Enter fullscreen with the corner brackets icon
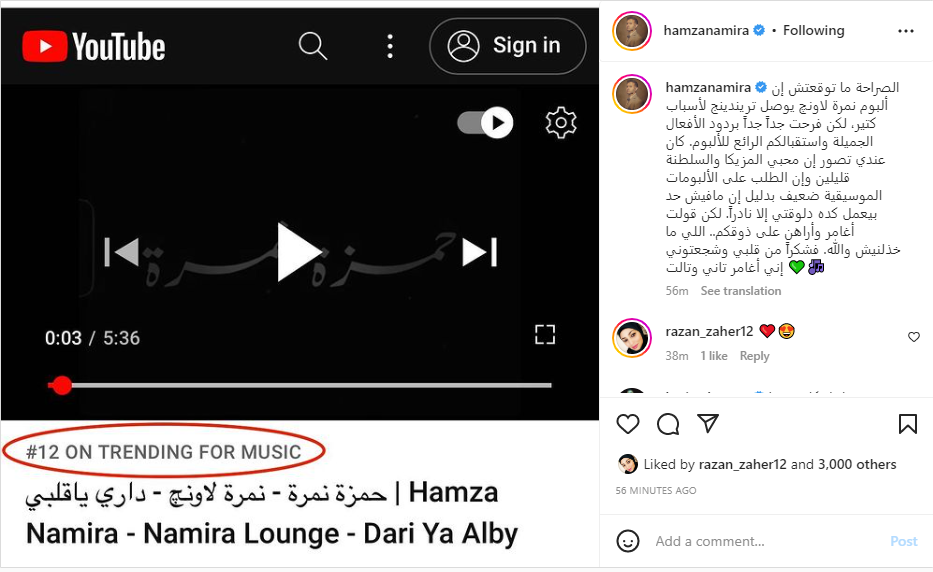 544,335
